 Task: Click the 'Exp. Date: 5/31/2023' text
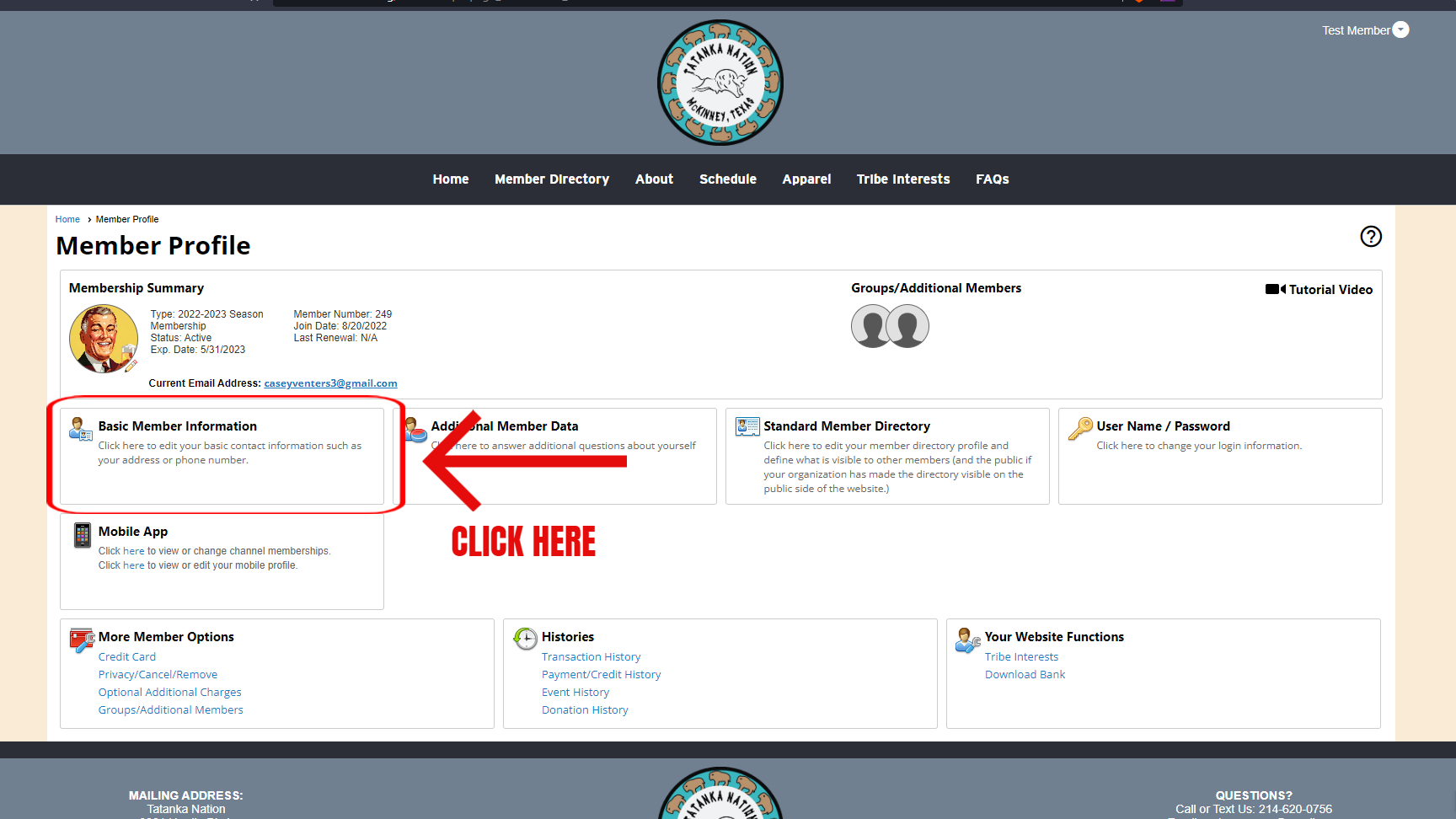(198, 350)
